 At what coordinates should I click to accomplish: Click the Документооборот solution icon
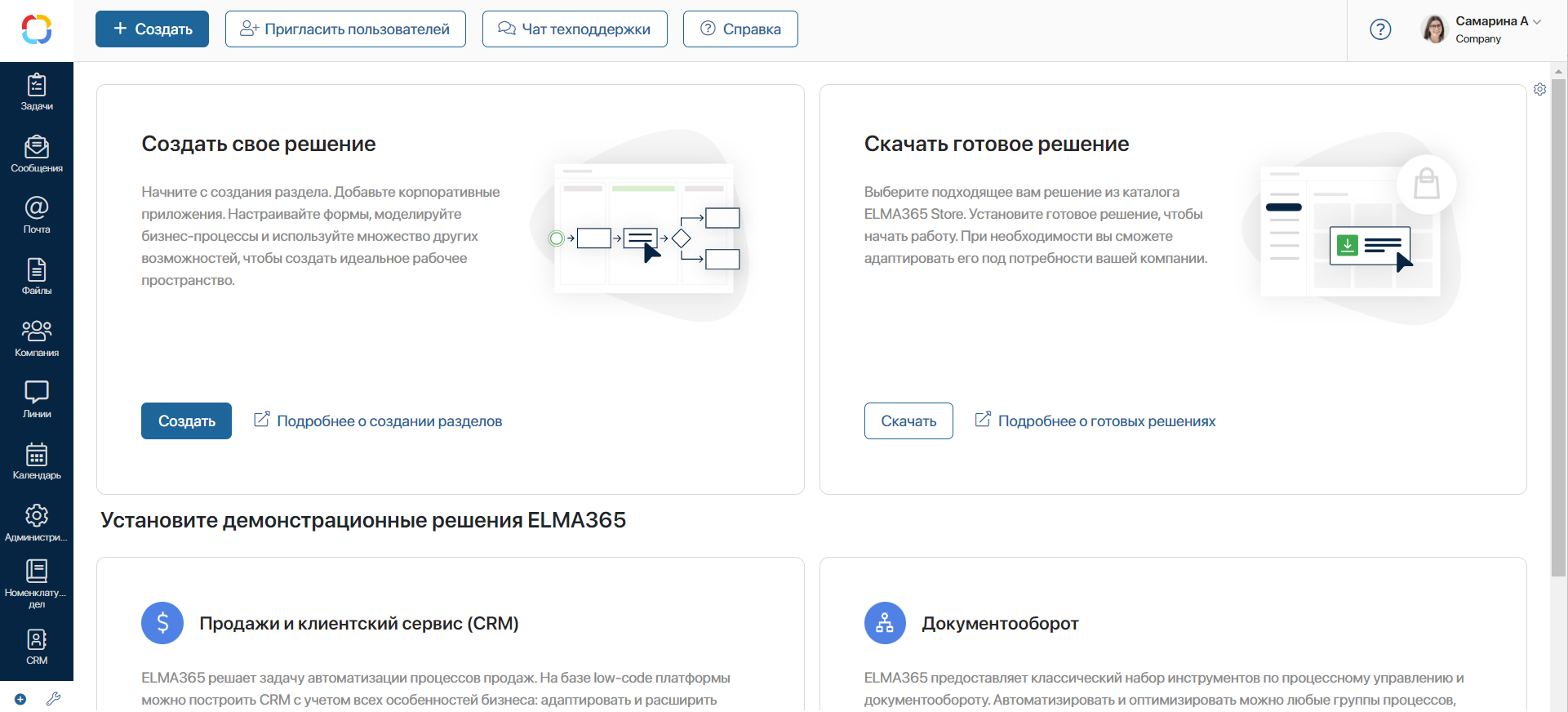tap(885, 623)
